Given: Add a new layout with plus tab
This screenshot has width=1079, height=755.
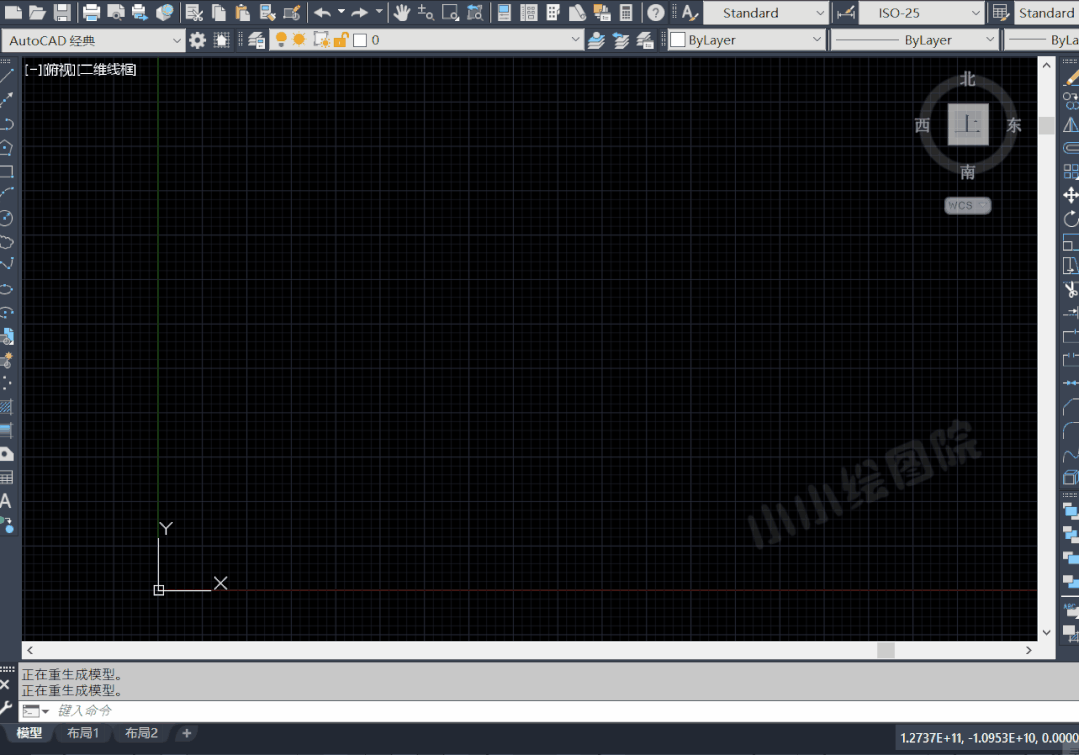Looking at the screenshot, I should [x=186, y=733].
